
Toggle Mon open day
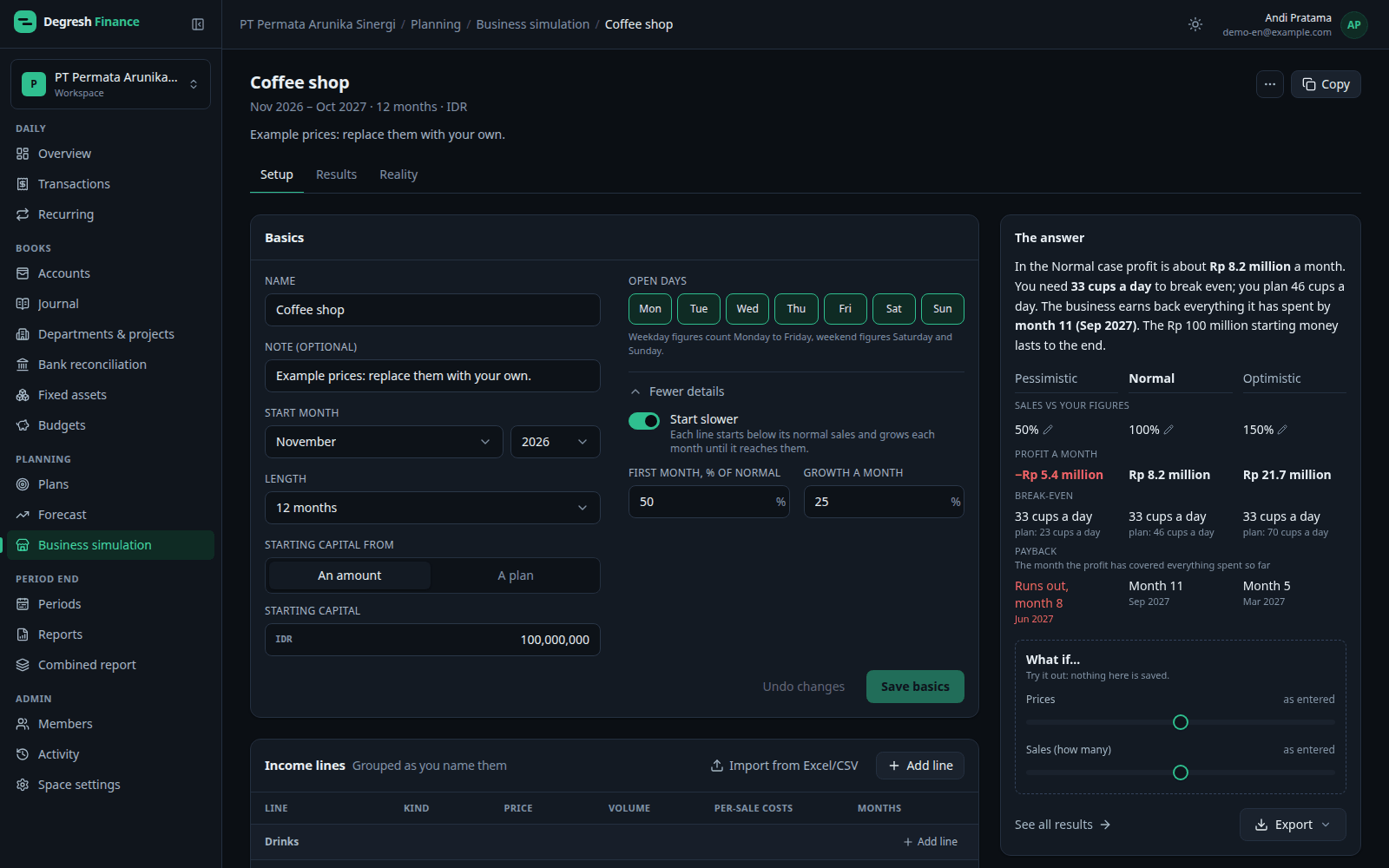coord(650,309)
